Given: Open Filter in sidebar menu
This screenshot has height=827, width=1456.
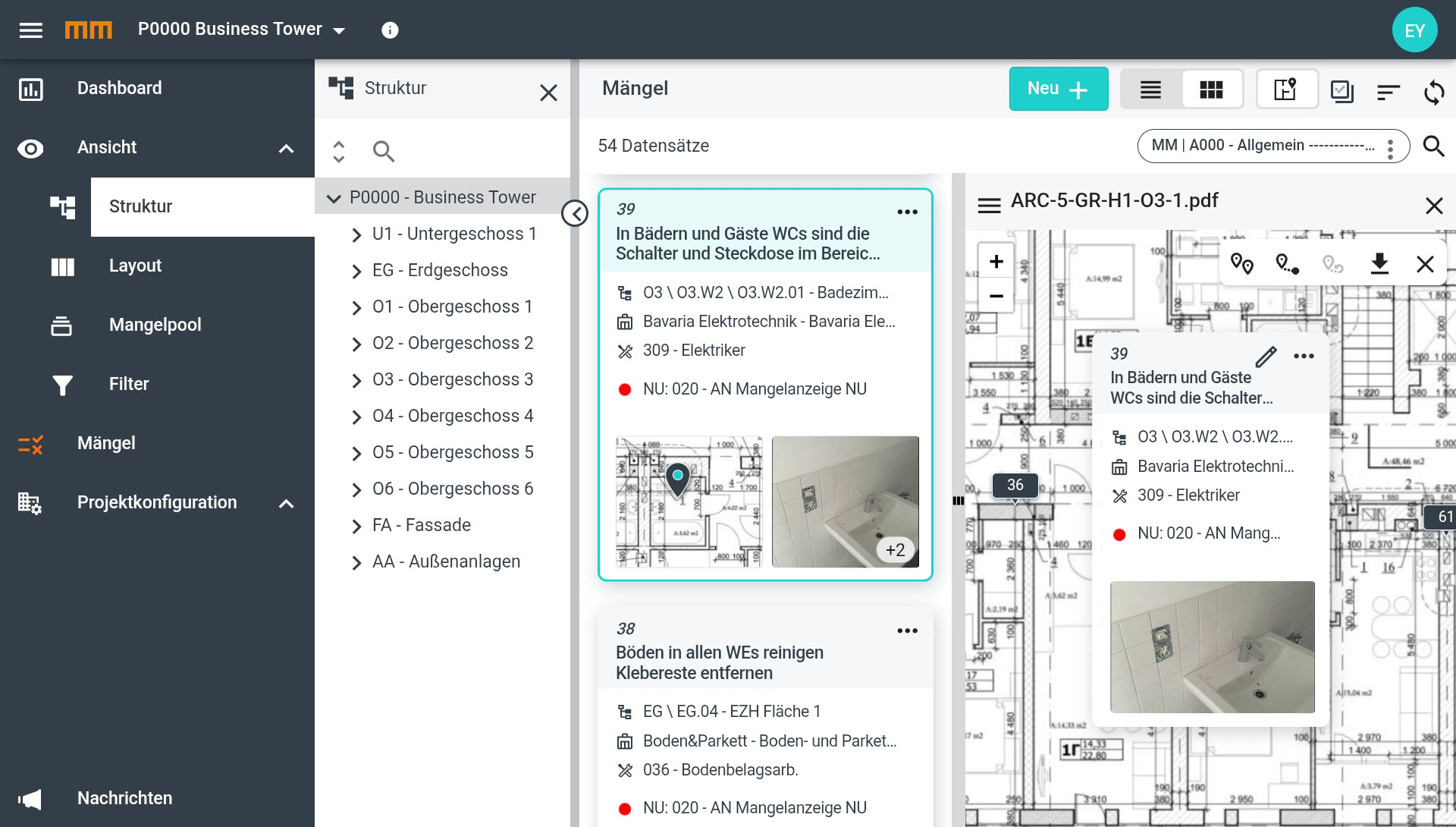Looking at the screenshot, I should [128, 384].
